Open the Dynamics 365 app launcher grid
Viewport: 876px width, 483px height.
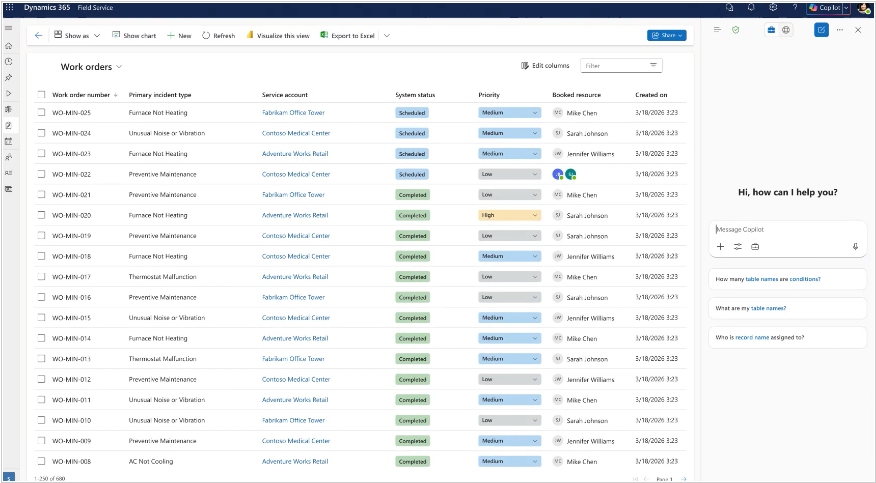pyautogui.click(x=8, y=7)
